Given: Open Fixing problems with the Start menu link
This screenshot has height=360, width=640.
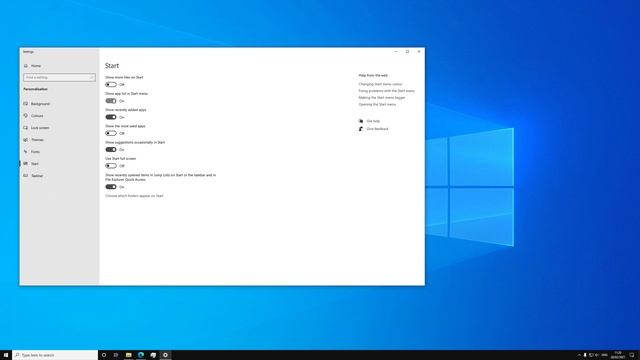Looking at the screenshot, I should pos(387,91).
